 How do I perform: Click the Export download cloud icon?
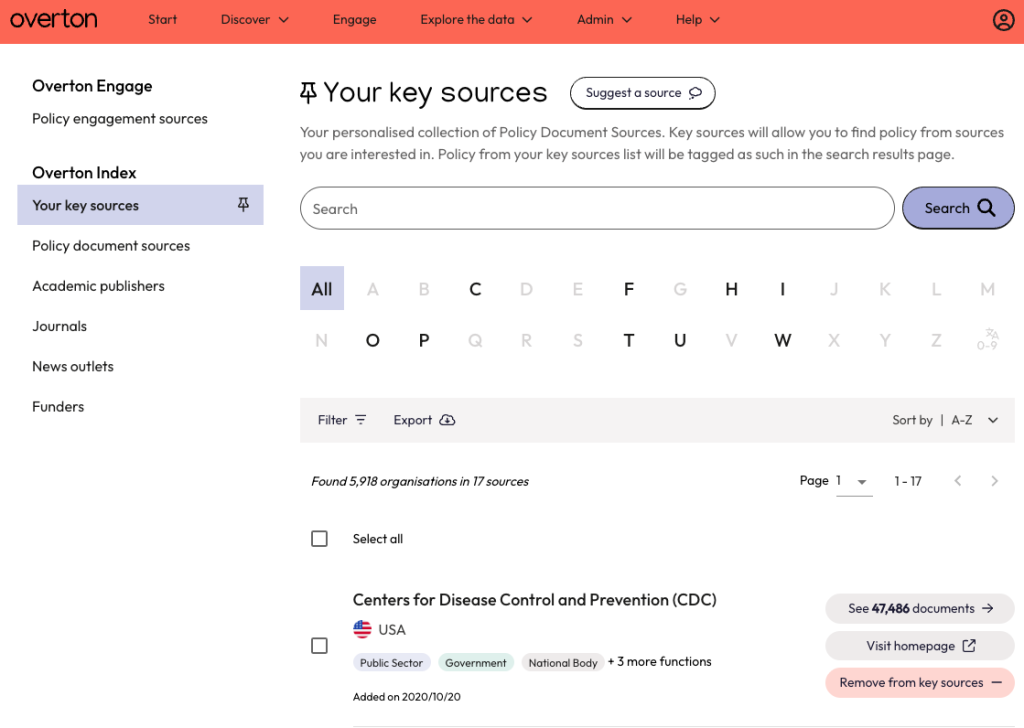click(447, 420)
